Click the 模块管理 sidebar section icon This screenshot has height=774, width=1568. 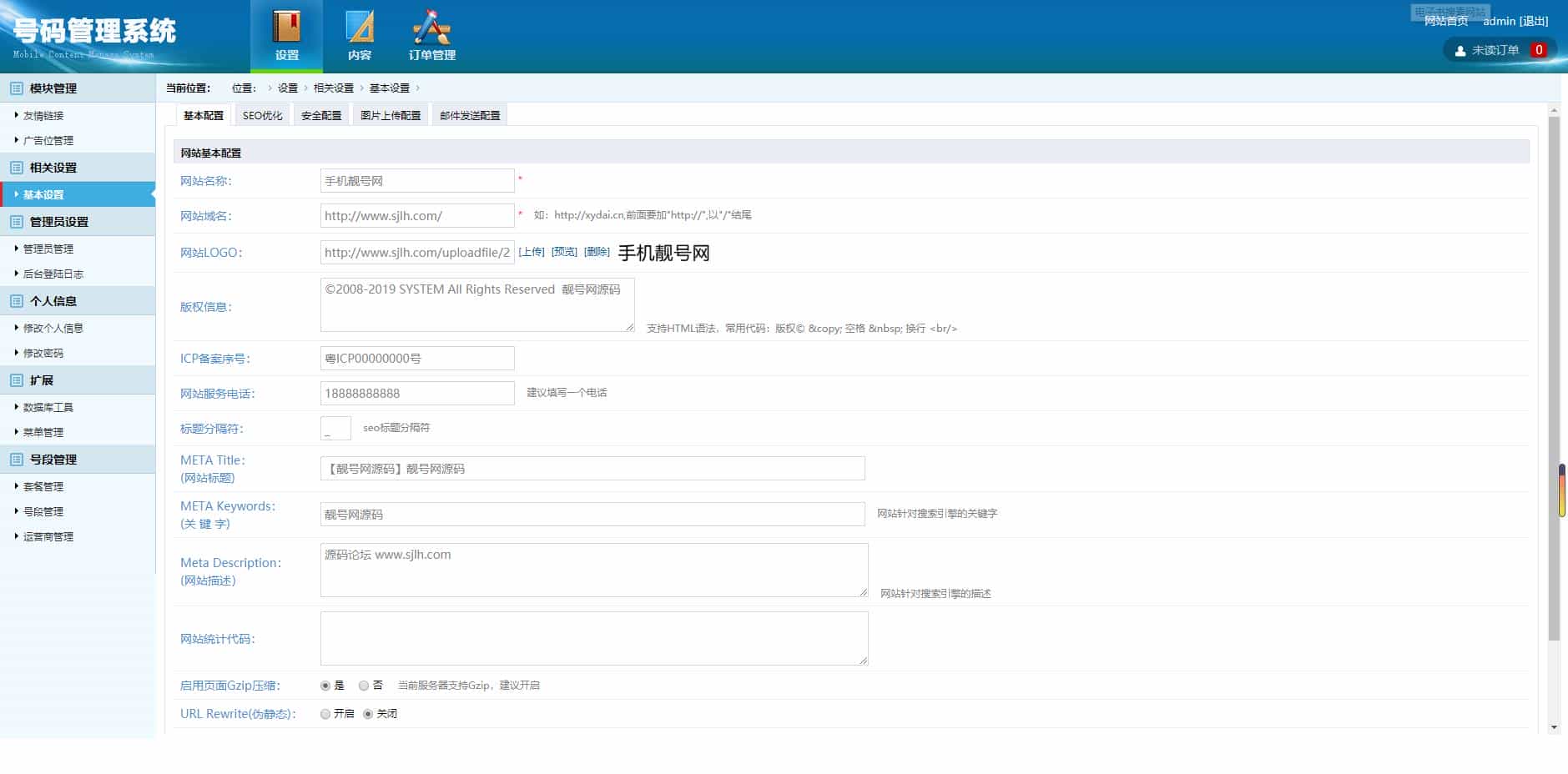point(14,88)
